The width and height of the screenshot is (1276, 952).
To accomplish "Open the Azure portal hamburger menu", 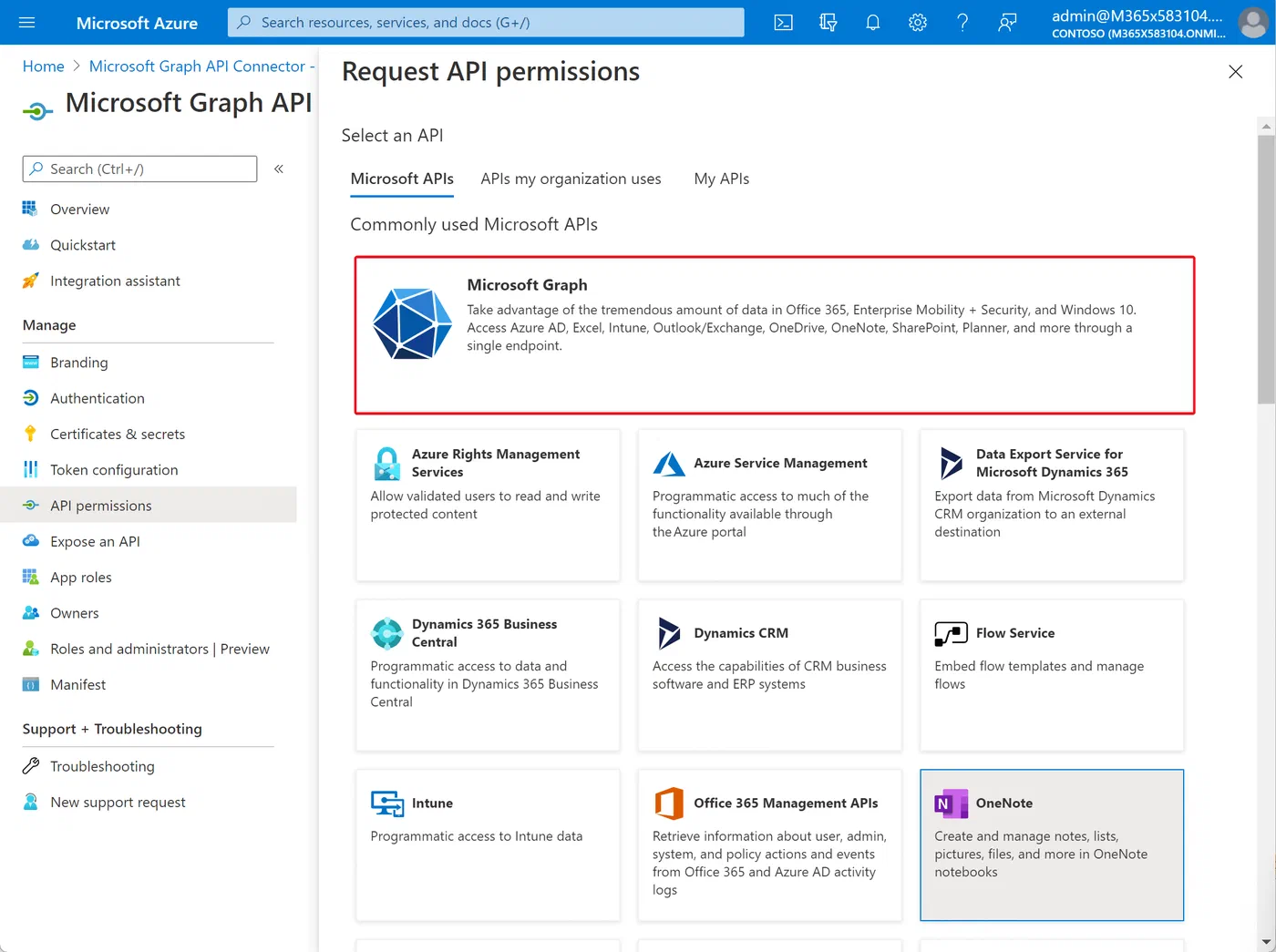I will (27, 23).
